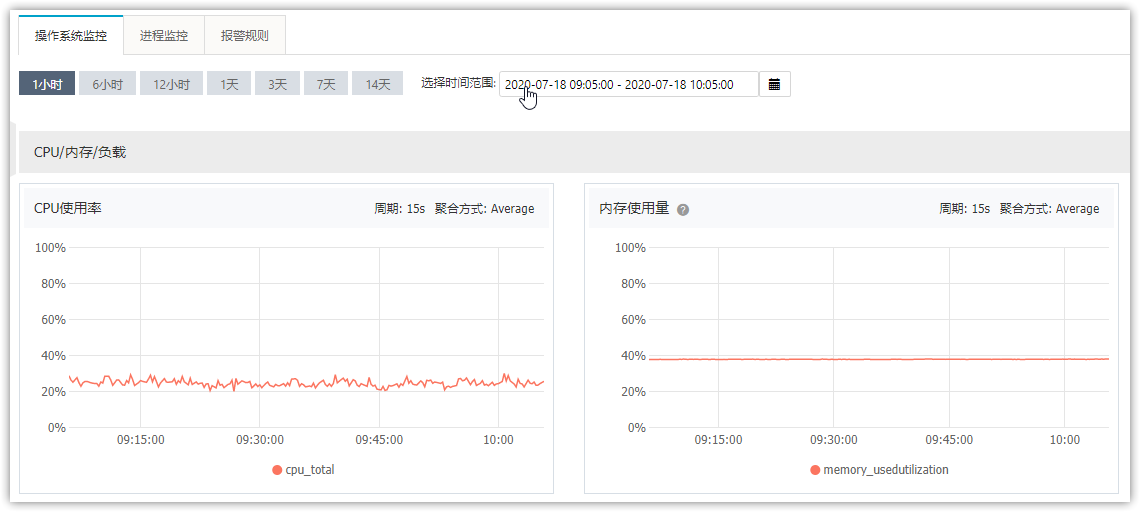Click the CPU/内存/负载 section header
This screenshot has height=512, width=1140.
pos(80,152)
